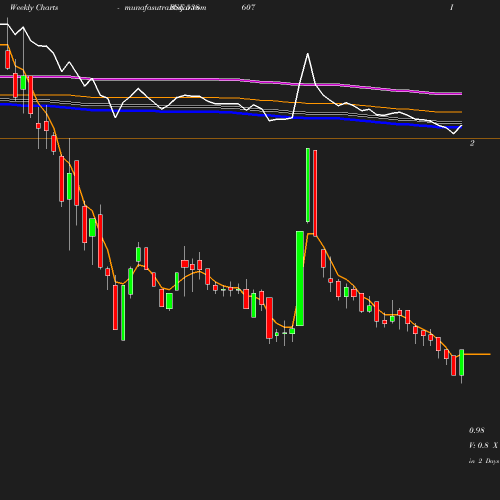The height and width of the screenshot is (500, 500).
Task: Click the "in 2 Days" label
Action: 484,461
